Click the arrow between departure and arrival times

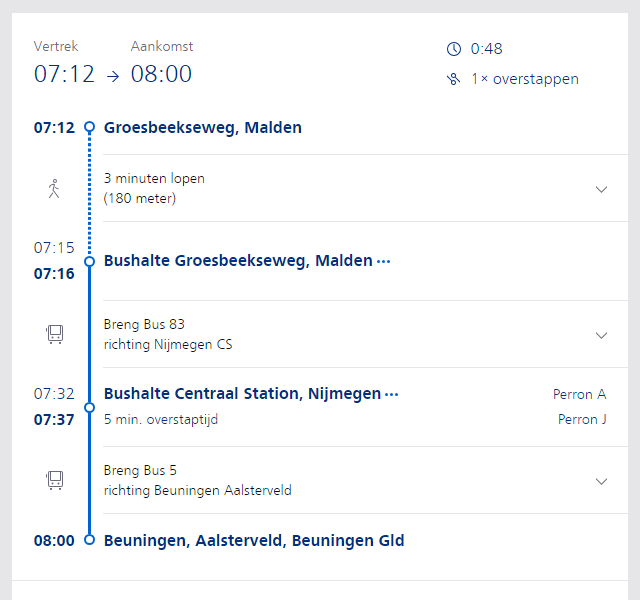(112, 76)
